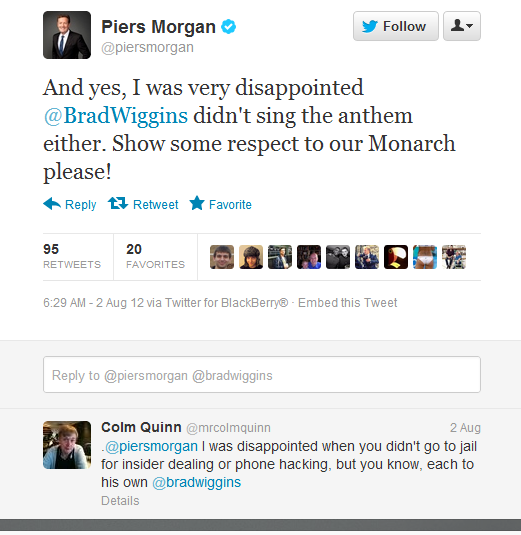This screenshot has height=535, width=521.
Task: Click the Twitter bird Follow button
Action: [395, 26]
